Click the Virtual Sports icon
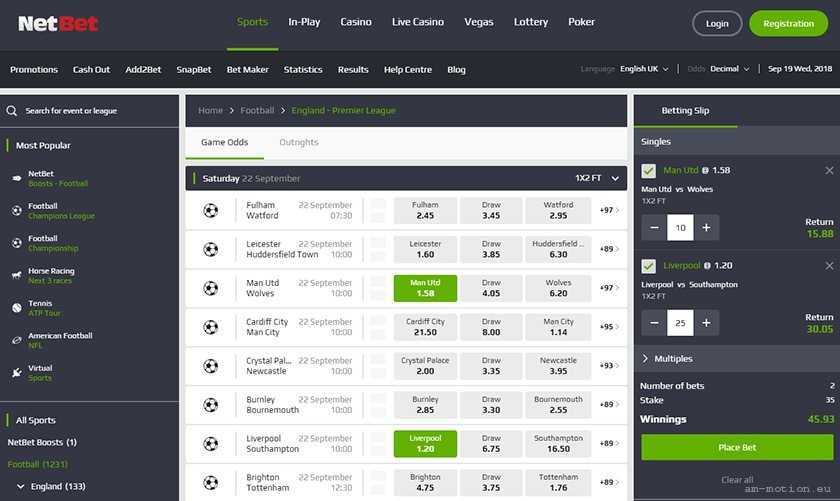The width and height of the screenshot is (840, 501). coord(17,373)
